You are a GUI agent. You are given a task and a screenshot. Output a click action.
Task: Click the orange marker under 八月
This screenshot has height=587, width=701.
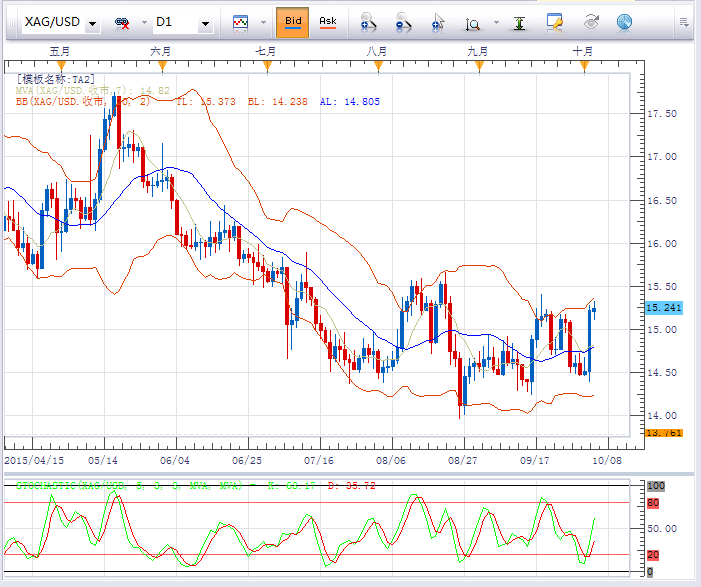376,66
